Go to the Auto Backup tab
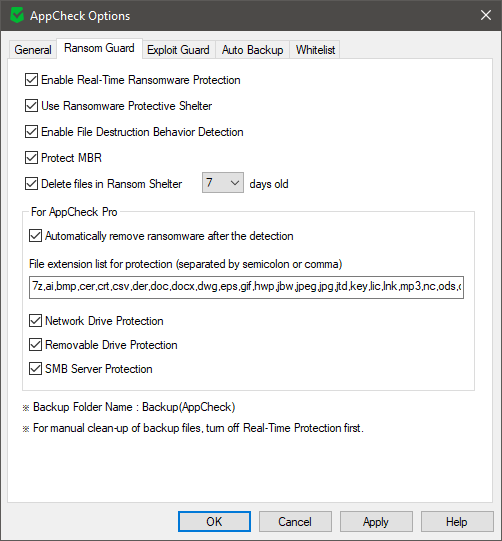The width and height of the screenshot is (502, 541). click(x=253, y=50)
